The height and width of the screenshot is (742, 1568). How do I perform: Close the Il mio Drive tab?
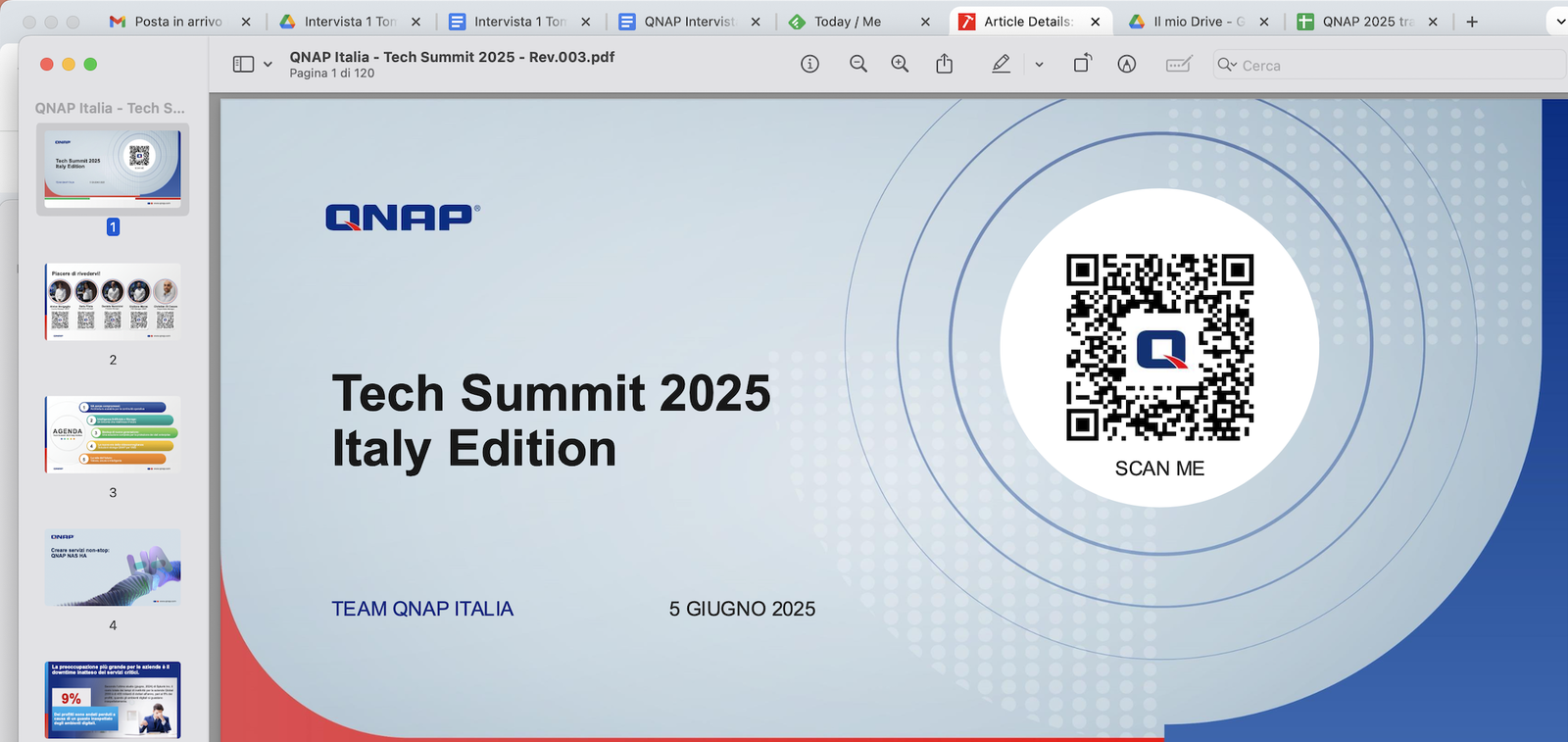click(x=1264, y=22)
